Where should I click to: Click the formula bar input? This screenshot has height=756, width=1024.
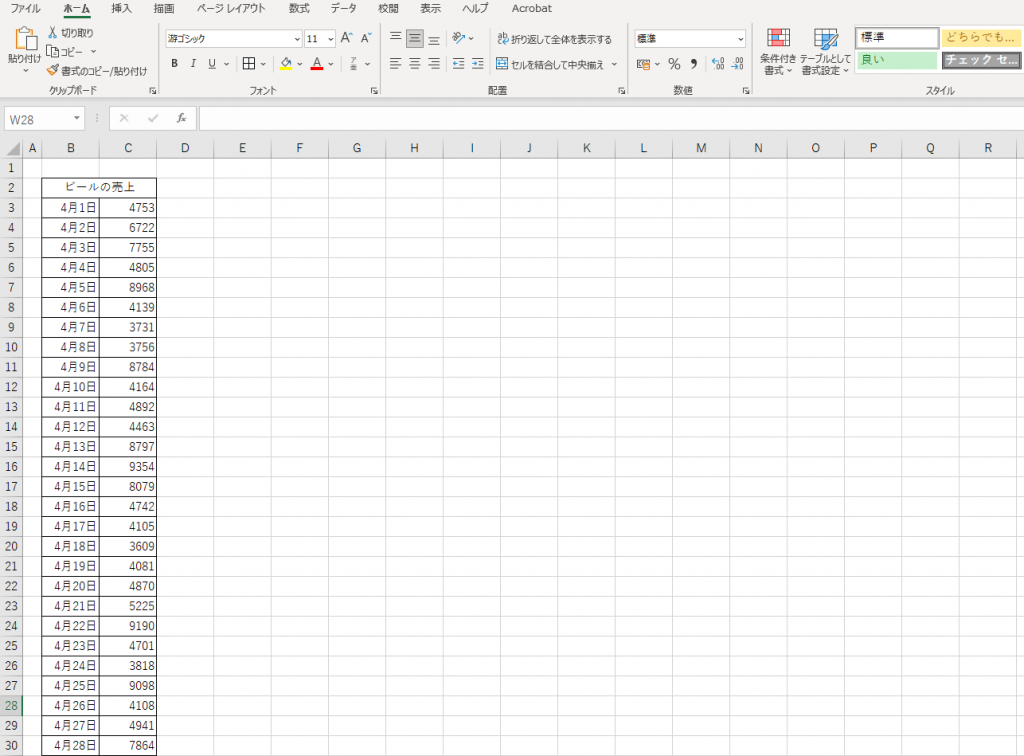[x=611, y=118]
